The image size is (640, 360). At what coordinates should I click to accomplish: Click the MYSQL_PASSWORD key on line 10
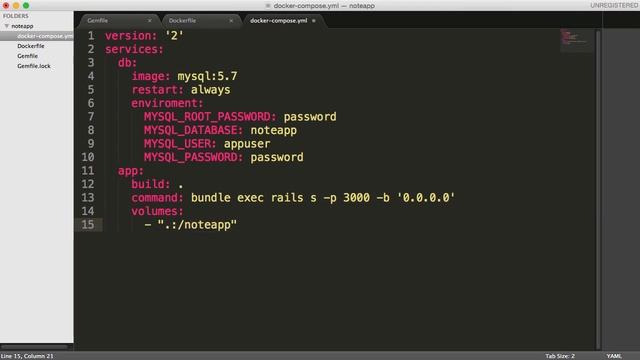tap(193, 157)
